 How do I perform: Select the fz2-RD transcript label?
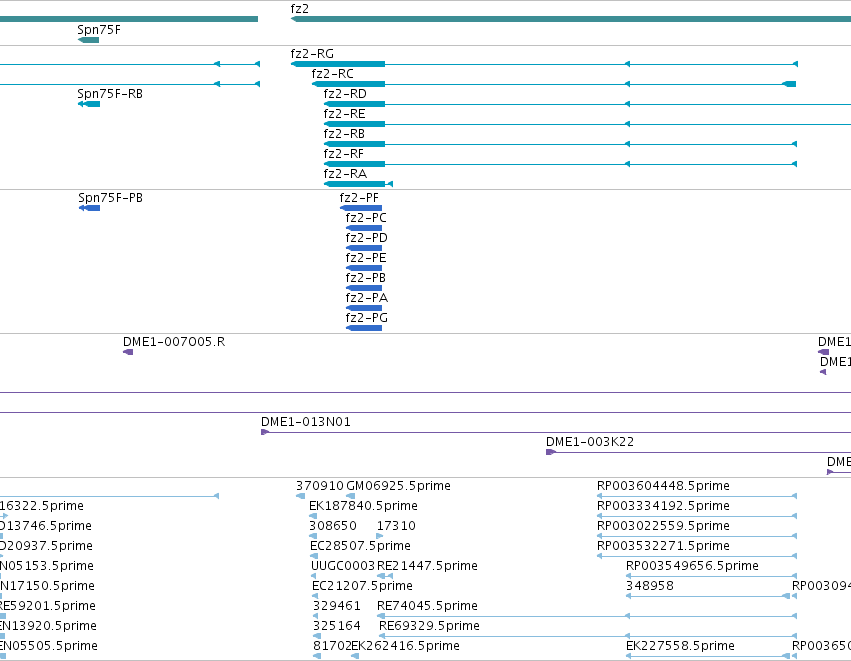(x=345, y=94)
